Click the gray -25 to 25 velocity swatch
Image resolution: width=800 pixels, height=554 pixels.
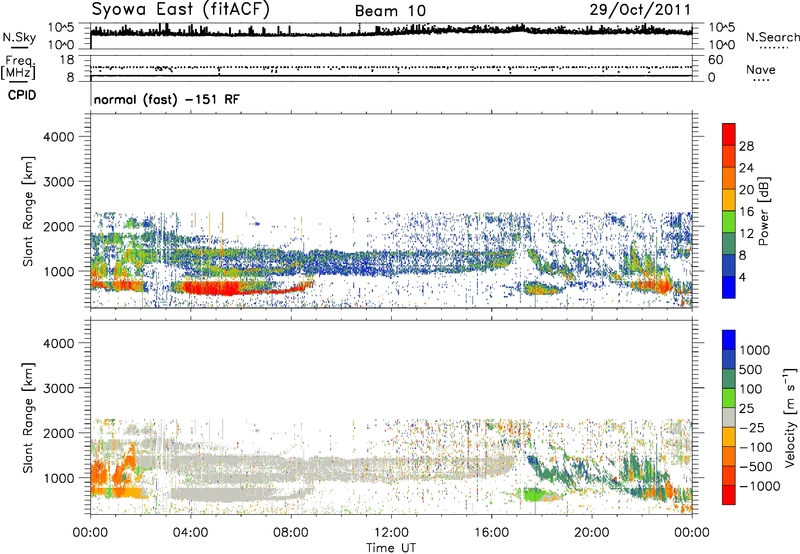coord(729,418)
